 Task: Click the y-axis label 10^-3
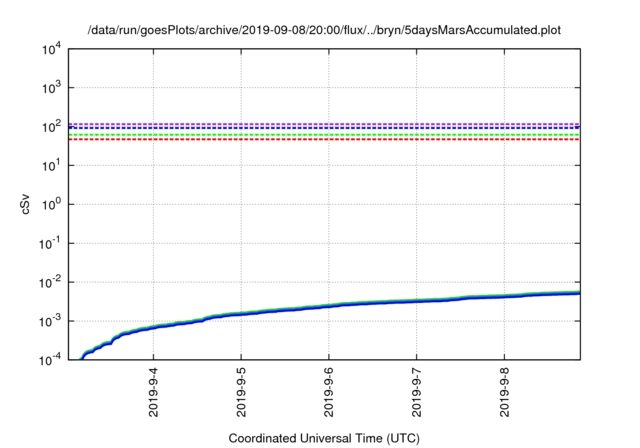click(x=50, y=322)
